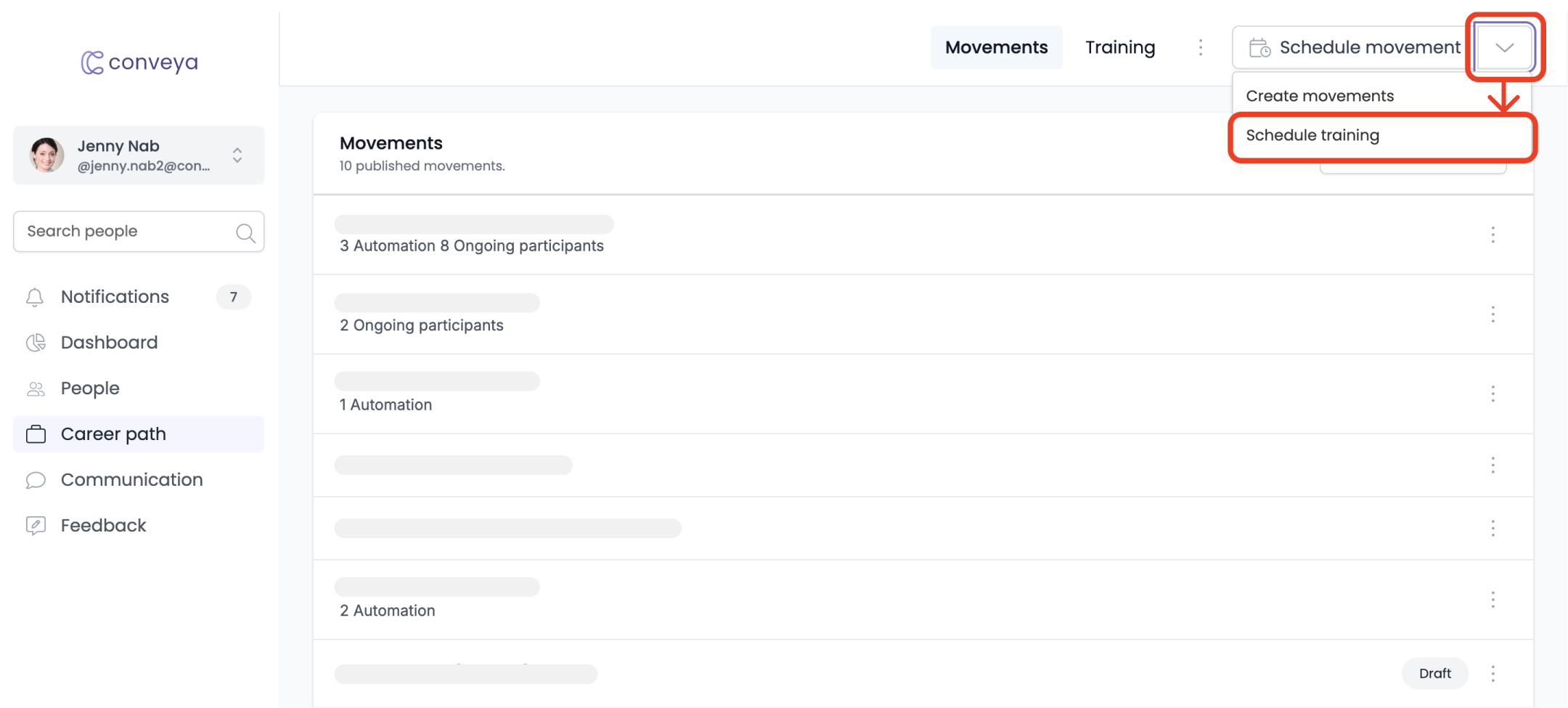Open options for the Draft movement row
Screen dimensions: 1568x708
tap(1493, 673)
